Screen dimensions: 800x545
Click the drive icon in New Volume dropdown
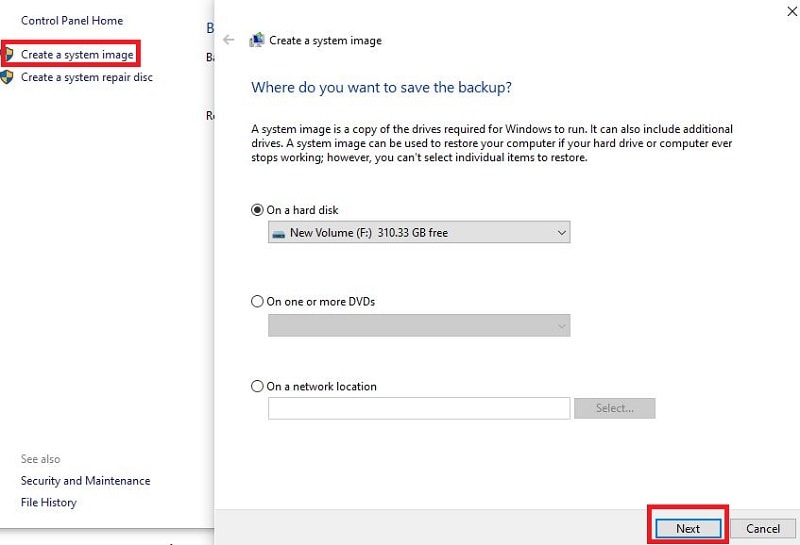pyautogui.click(x=278, y=233)
